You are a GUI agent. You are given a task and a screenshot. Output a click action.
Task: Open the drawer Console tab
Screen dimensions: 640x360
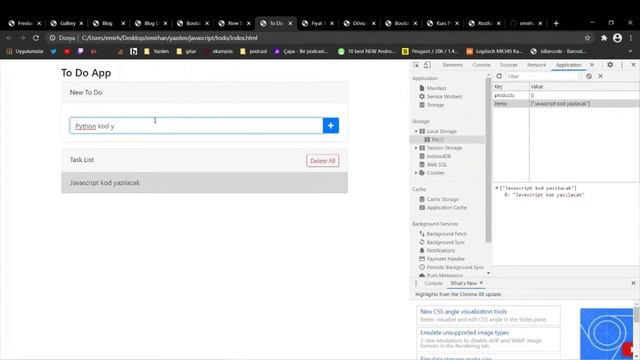[x=433, y=283]
